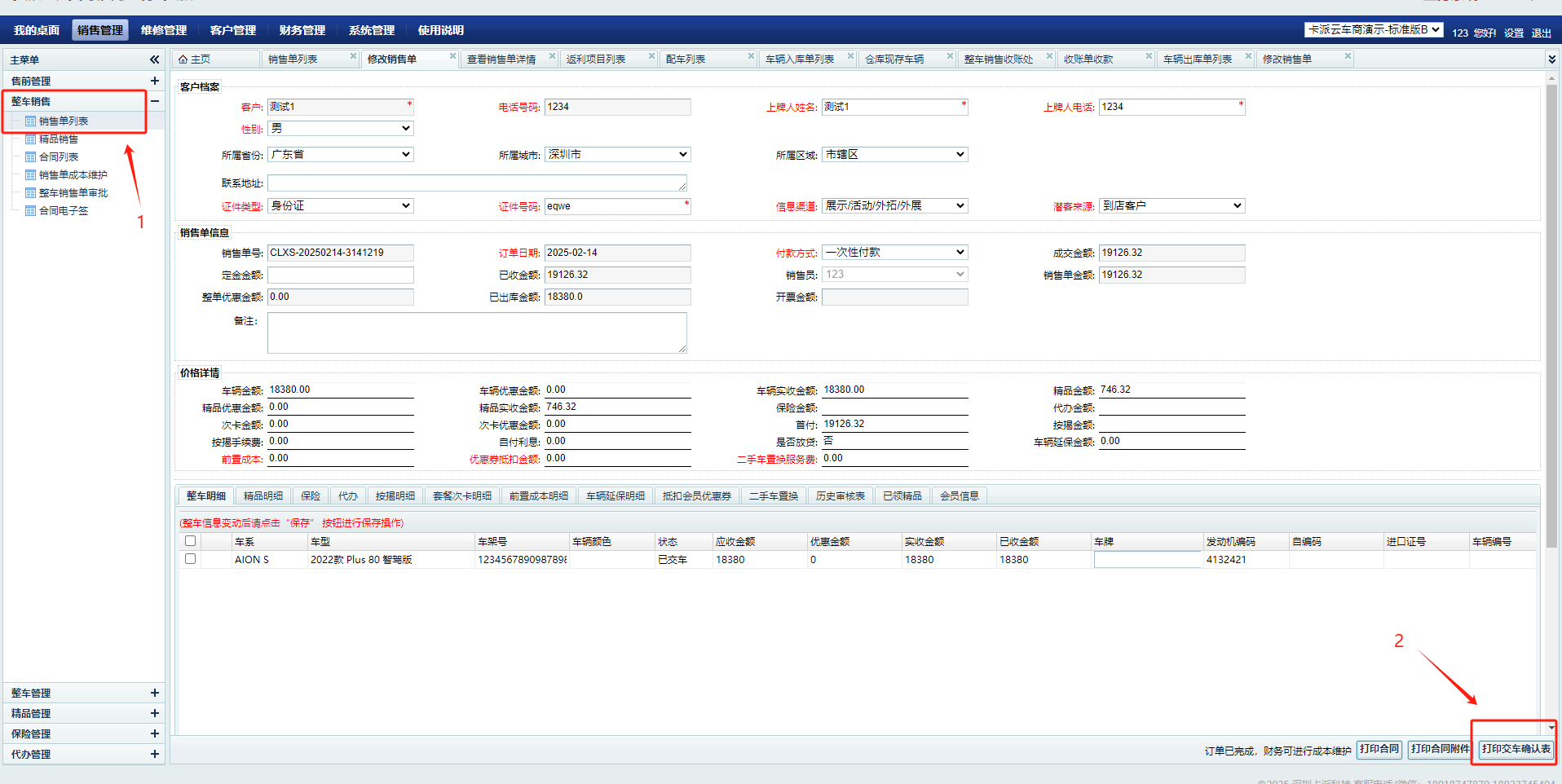Expand the 精品管理 sidebar section
The image size is (1562, 784).
[154, 713]
